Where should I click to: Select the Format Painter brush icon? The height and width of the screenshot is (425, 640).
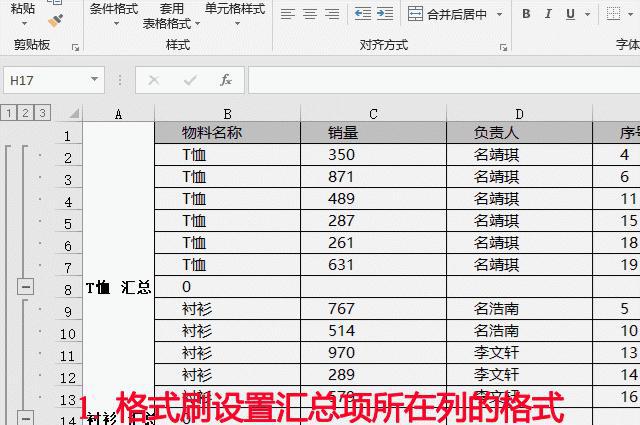pyautogui.click(x=56, y=20)
